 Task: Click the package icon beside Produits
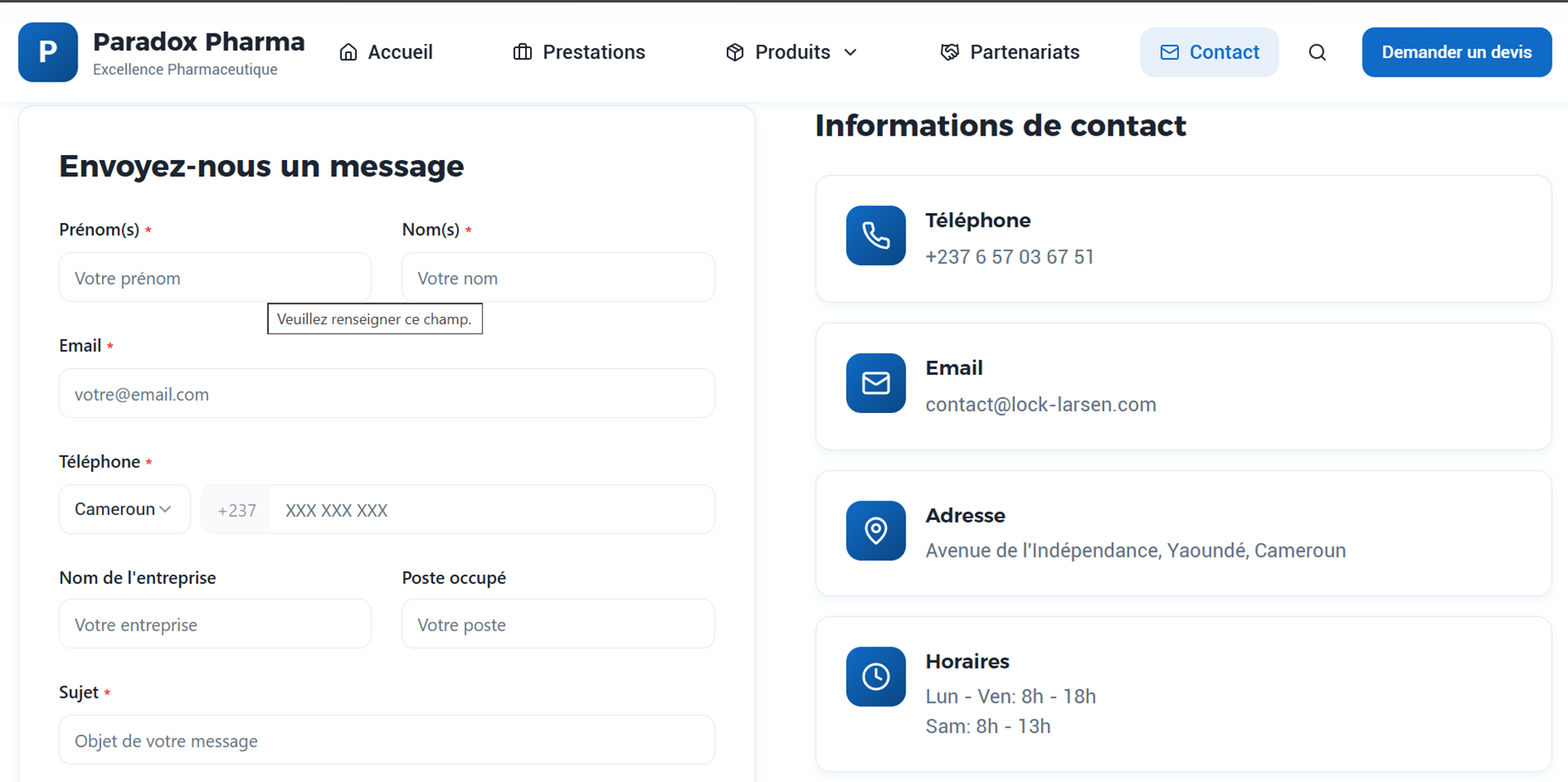[x=736, y=51]
